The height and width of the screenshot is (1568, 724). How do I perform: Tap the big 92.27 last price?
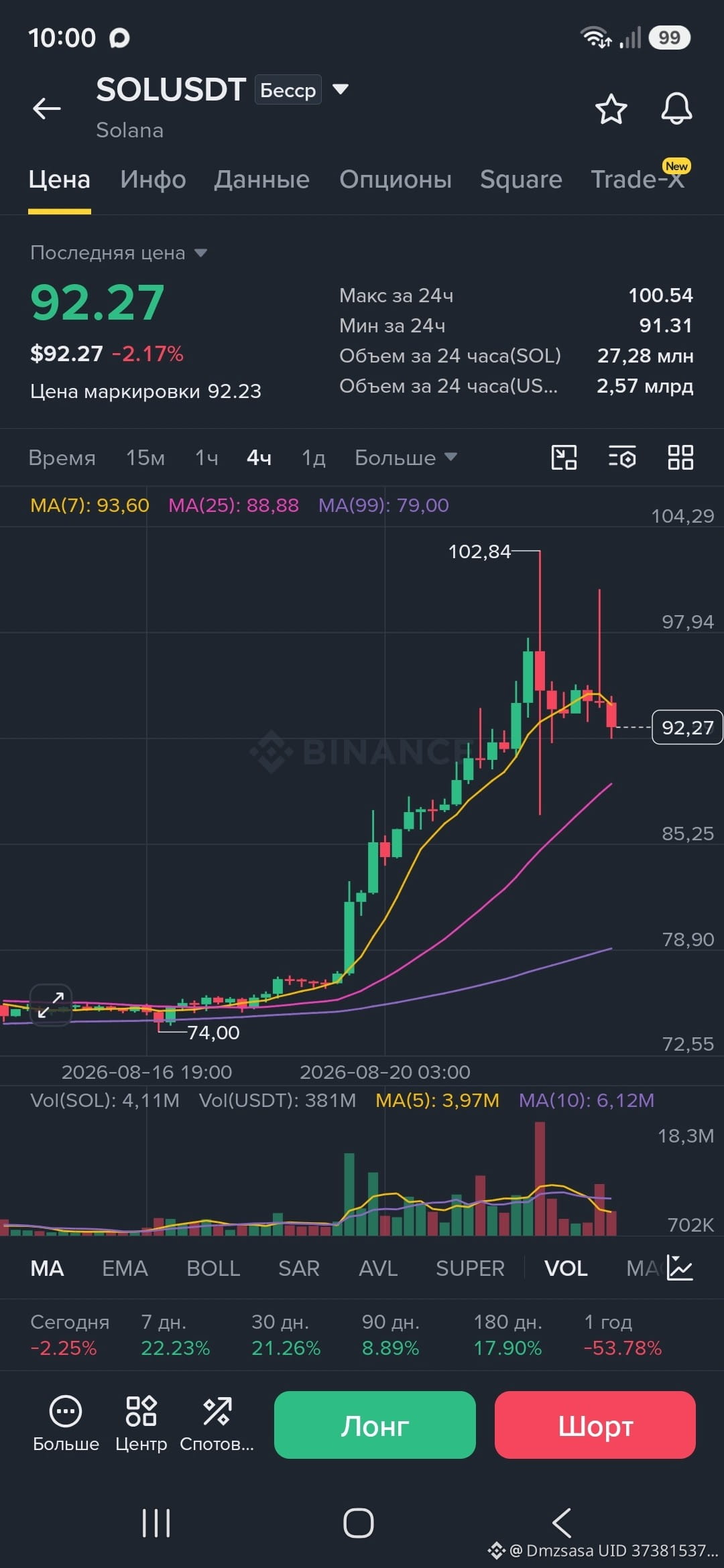coord(97,302)
